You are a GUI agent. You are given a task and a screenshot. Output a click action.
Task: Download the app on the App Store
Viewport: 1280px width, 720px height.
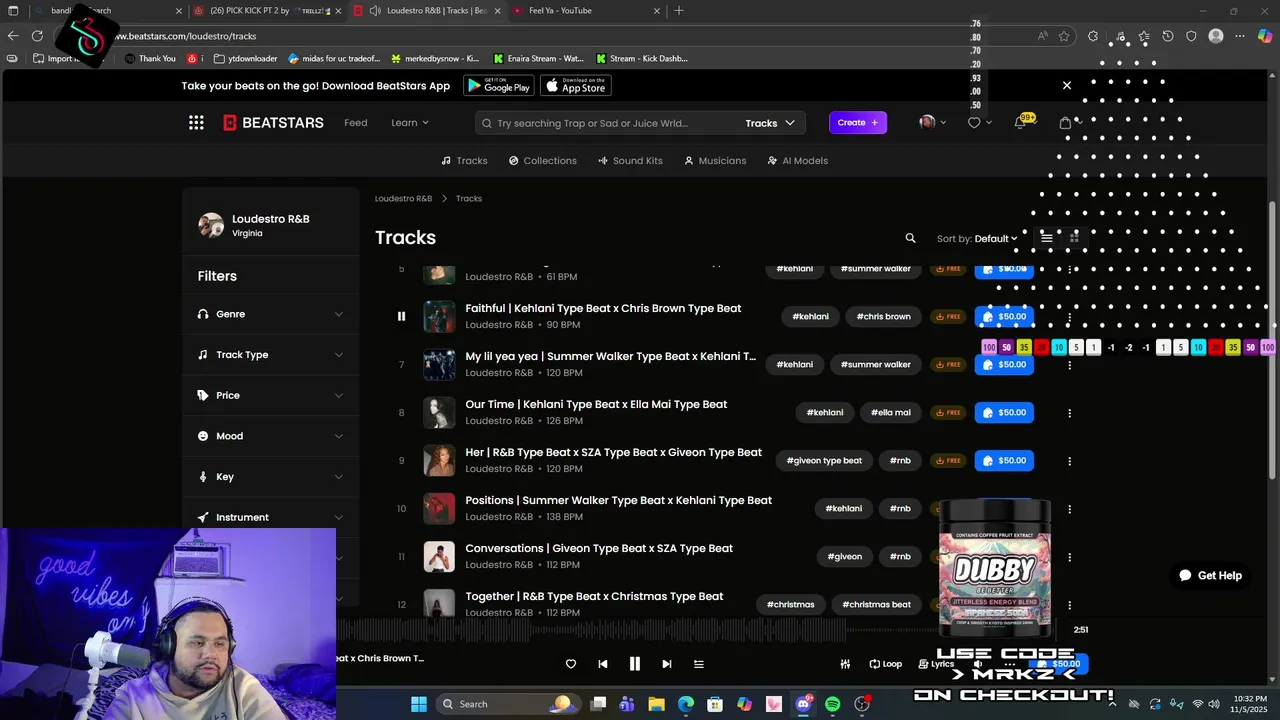pyautogui.click(x=576, y=86)
